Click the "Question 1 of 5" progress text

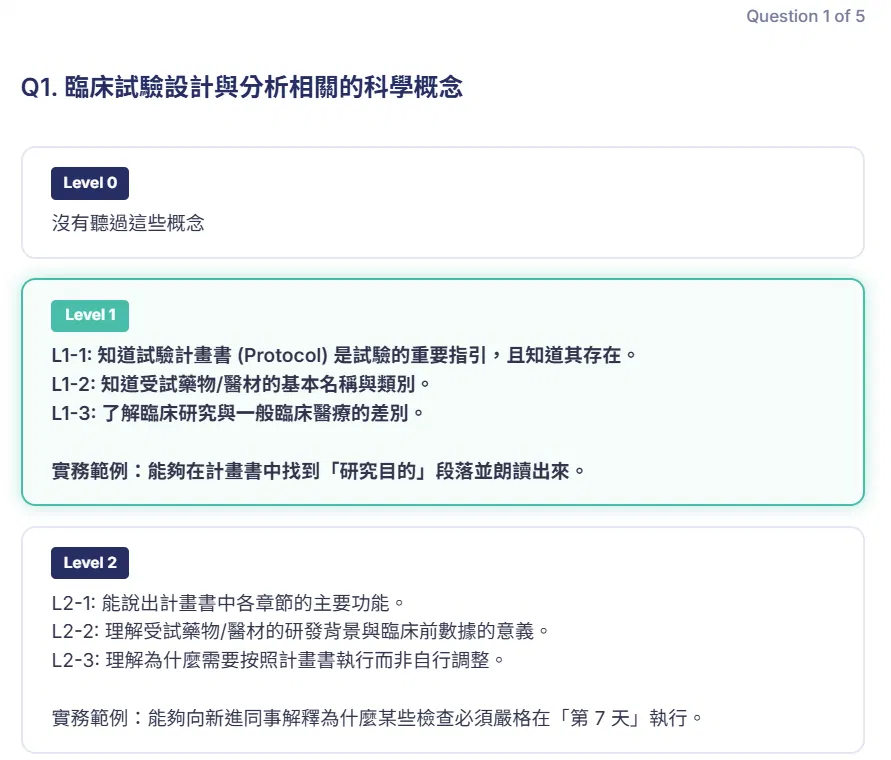click(805, 16)
